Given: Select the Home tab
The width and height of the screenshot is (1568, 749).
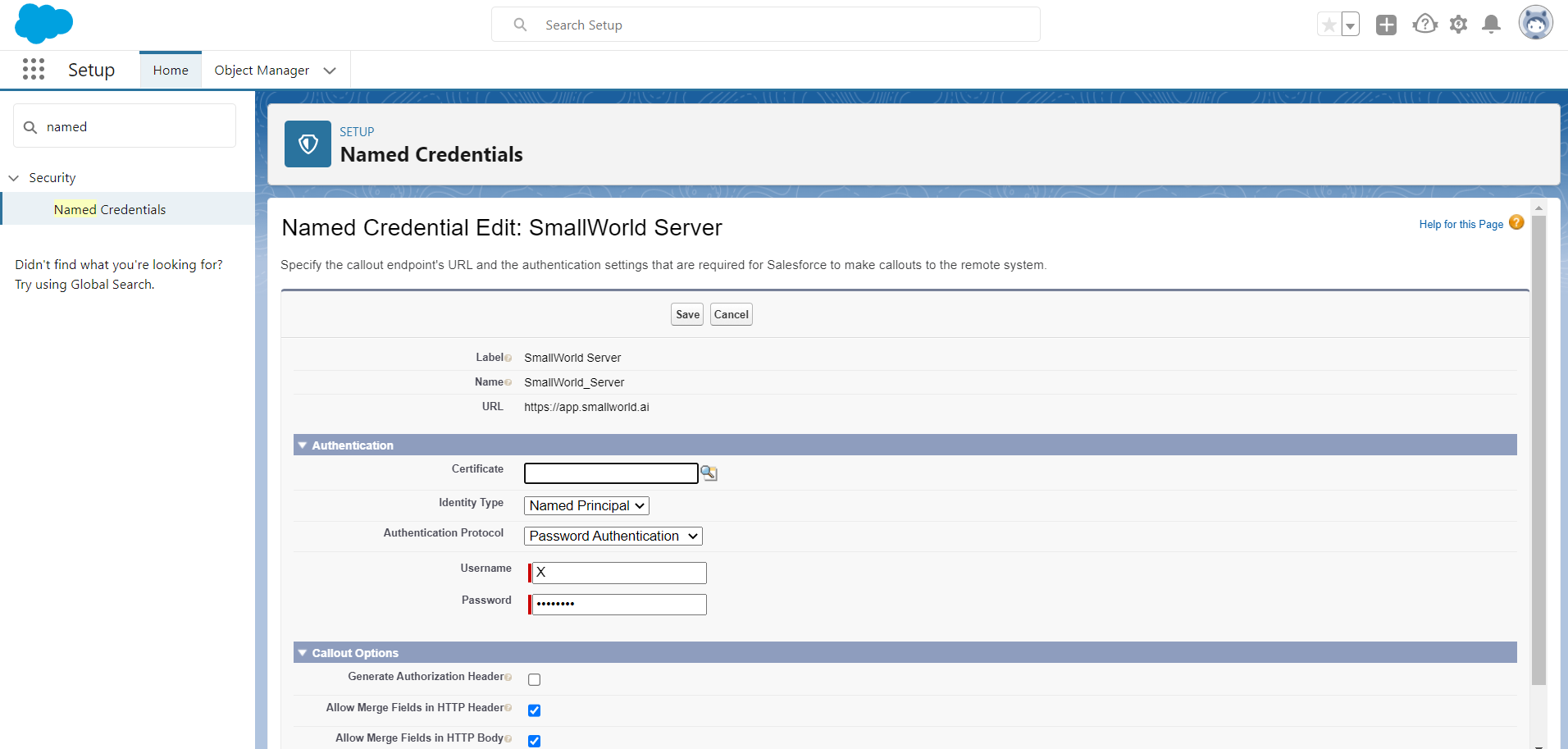Looking at the screenshot, I should coord(171,71).
